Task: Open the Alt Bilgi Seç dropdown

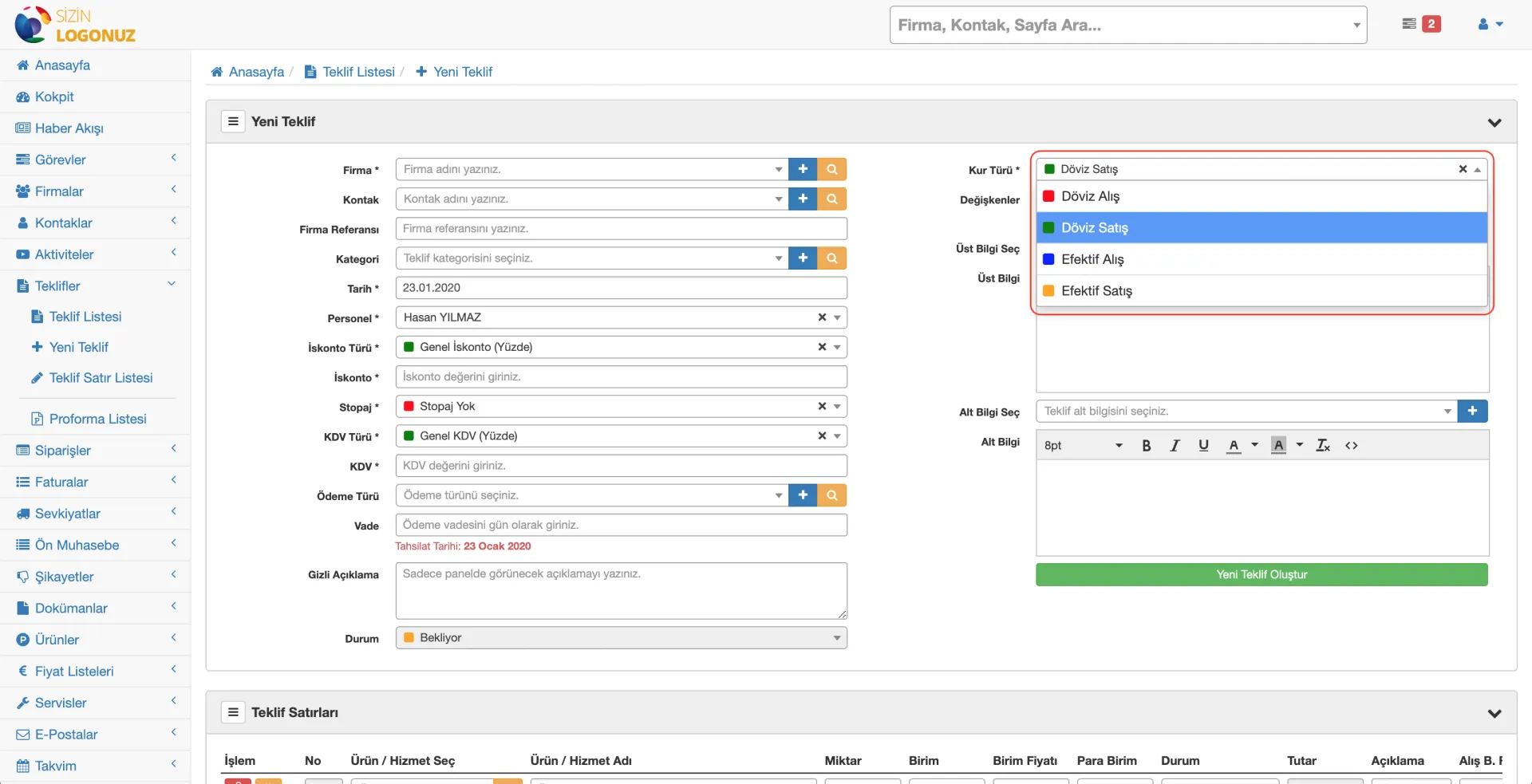Action: [x=1246, y=411]
